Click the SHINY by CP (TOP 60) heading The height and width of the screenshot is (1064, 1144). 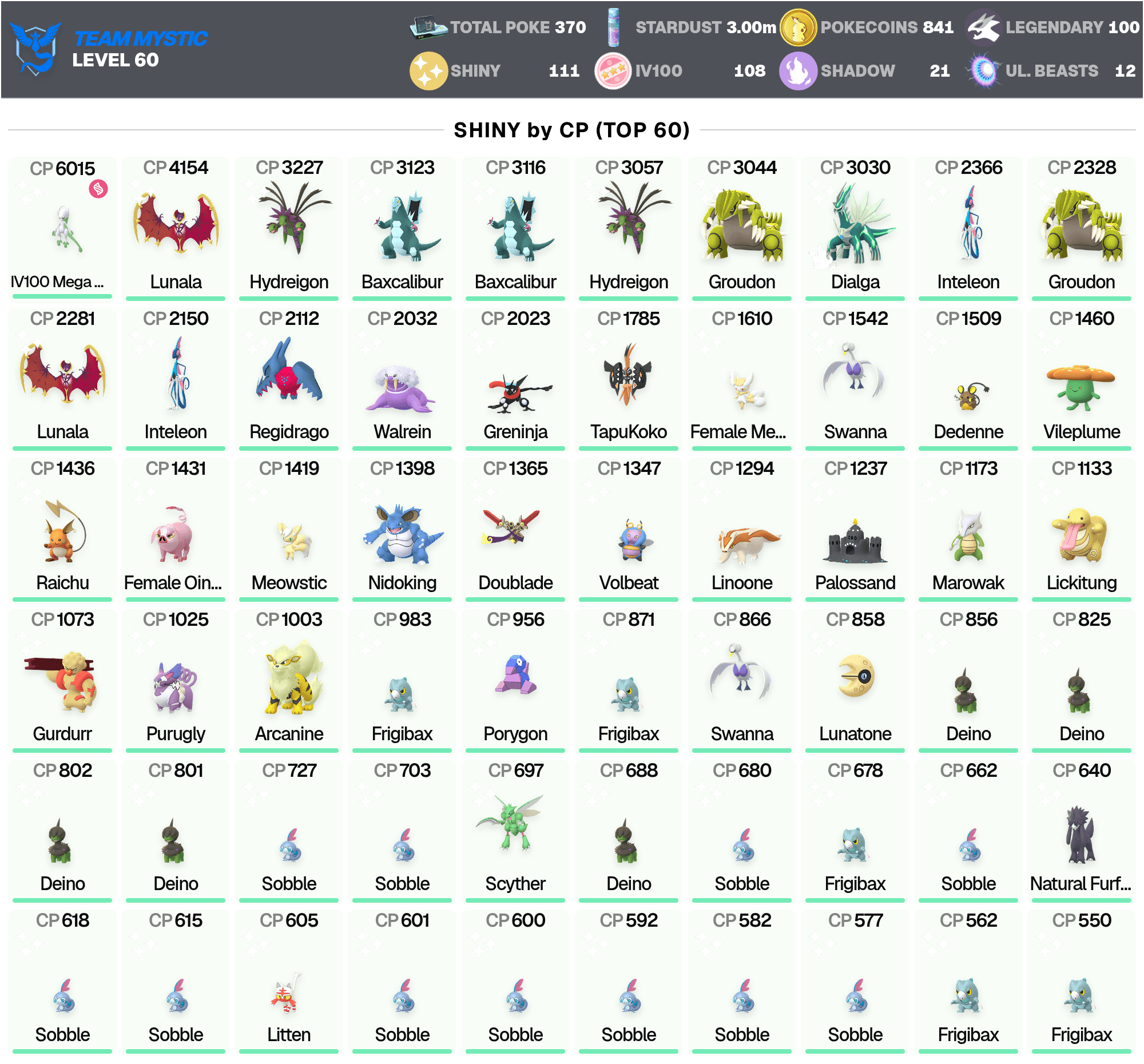[x=571, y=130]
